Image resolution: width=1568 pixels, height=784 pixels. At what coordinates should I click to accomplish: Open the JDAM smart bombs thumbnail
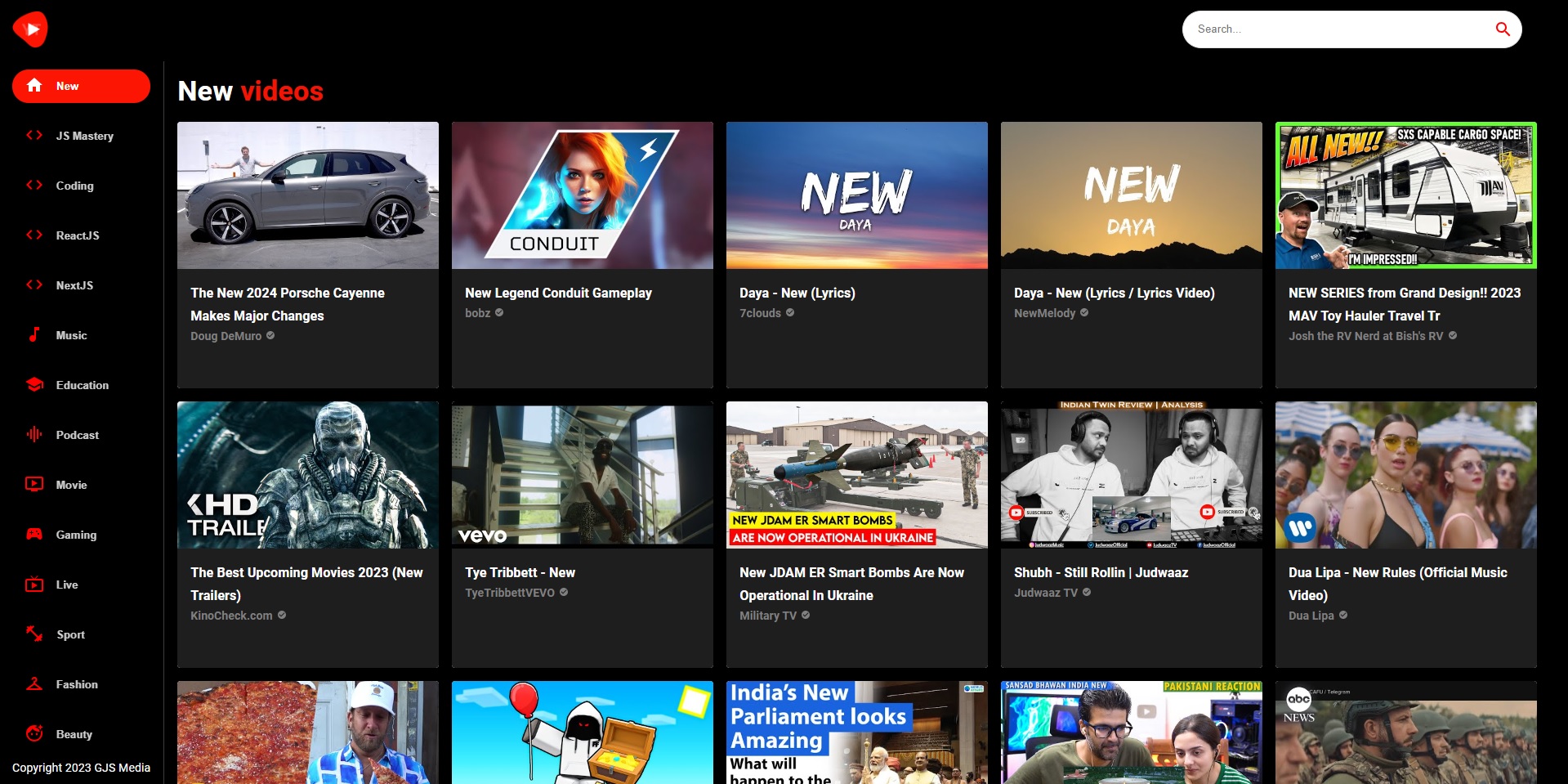[856, 475]
